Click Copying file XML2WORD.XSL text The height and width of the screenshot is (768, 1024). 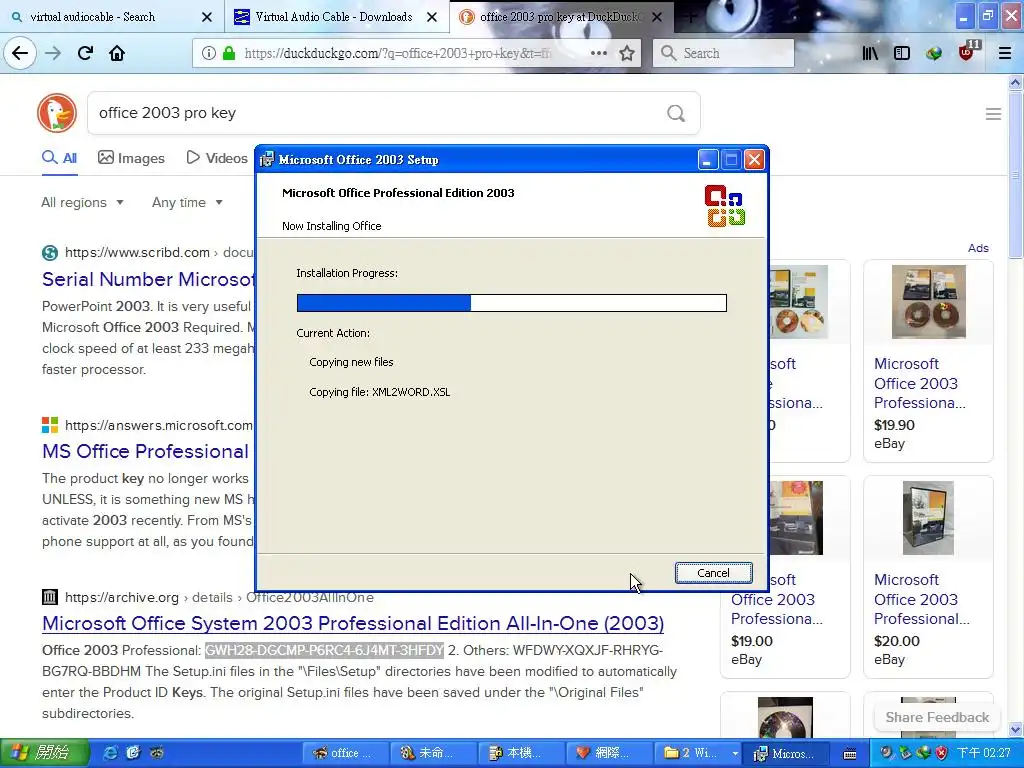[x=379, y=392]
